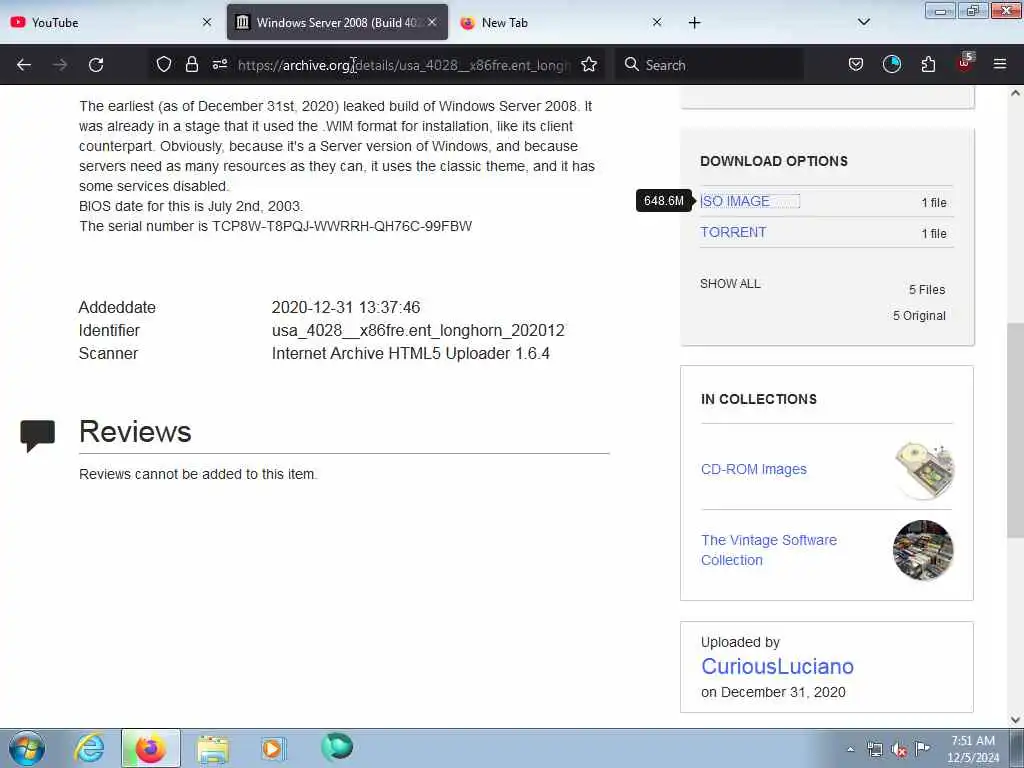Reload the current page
The image size is (1024, 768).
96,65
